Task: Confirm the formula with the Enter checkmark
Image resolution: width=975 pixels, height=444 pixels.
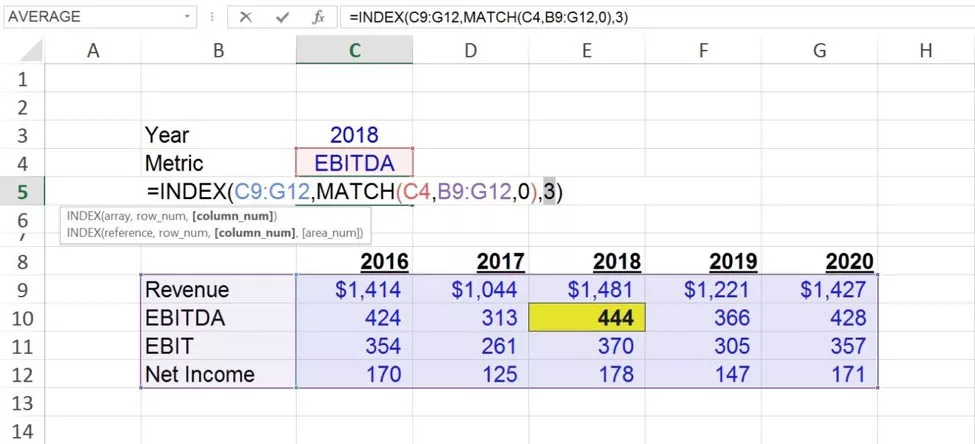Action: [283, 17]
